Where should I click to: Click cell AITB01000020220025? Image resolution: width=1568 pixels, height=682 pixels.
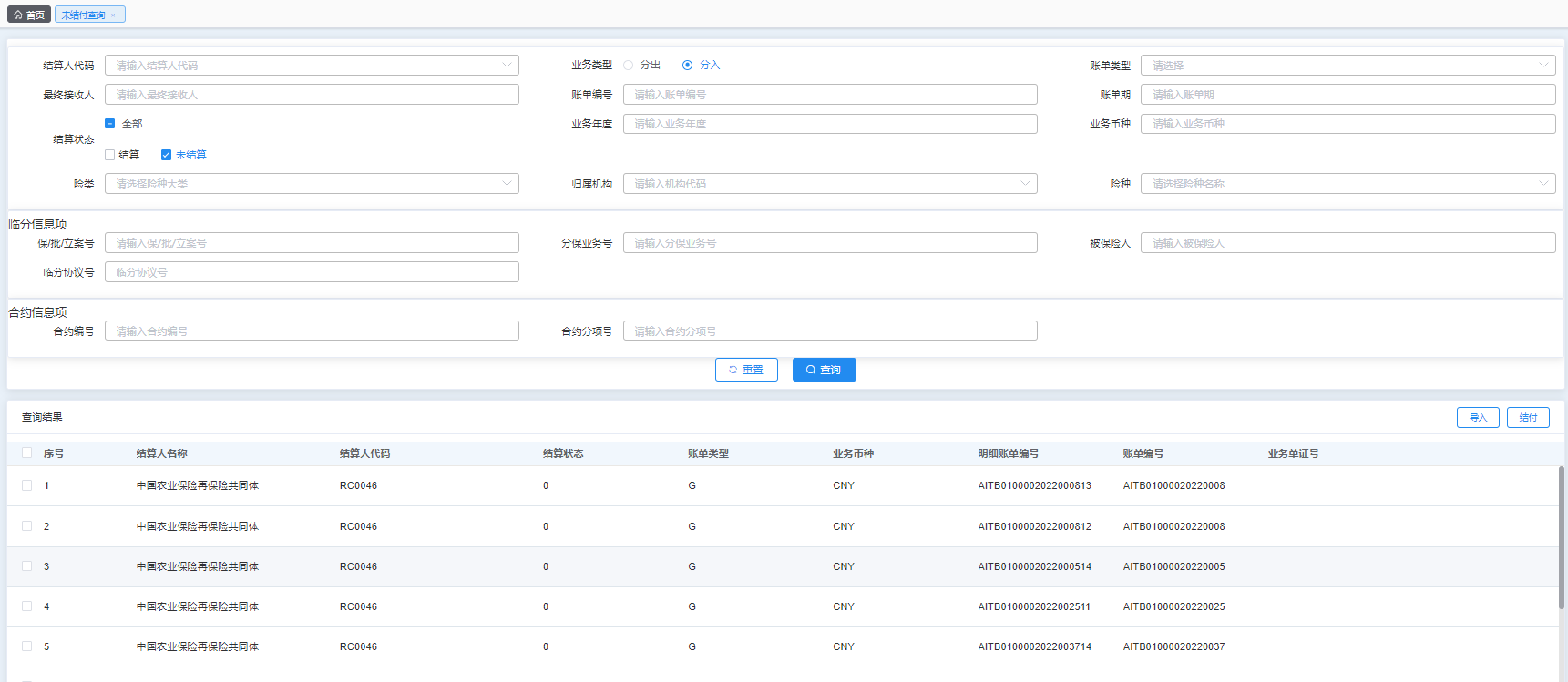point(1174,606)
